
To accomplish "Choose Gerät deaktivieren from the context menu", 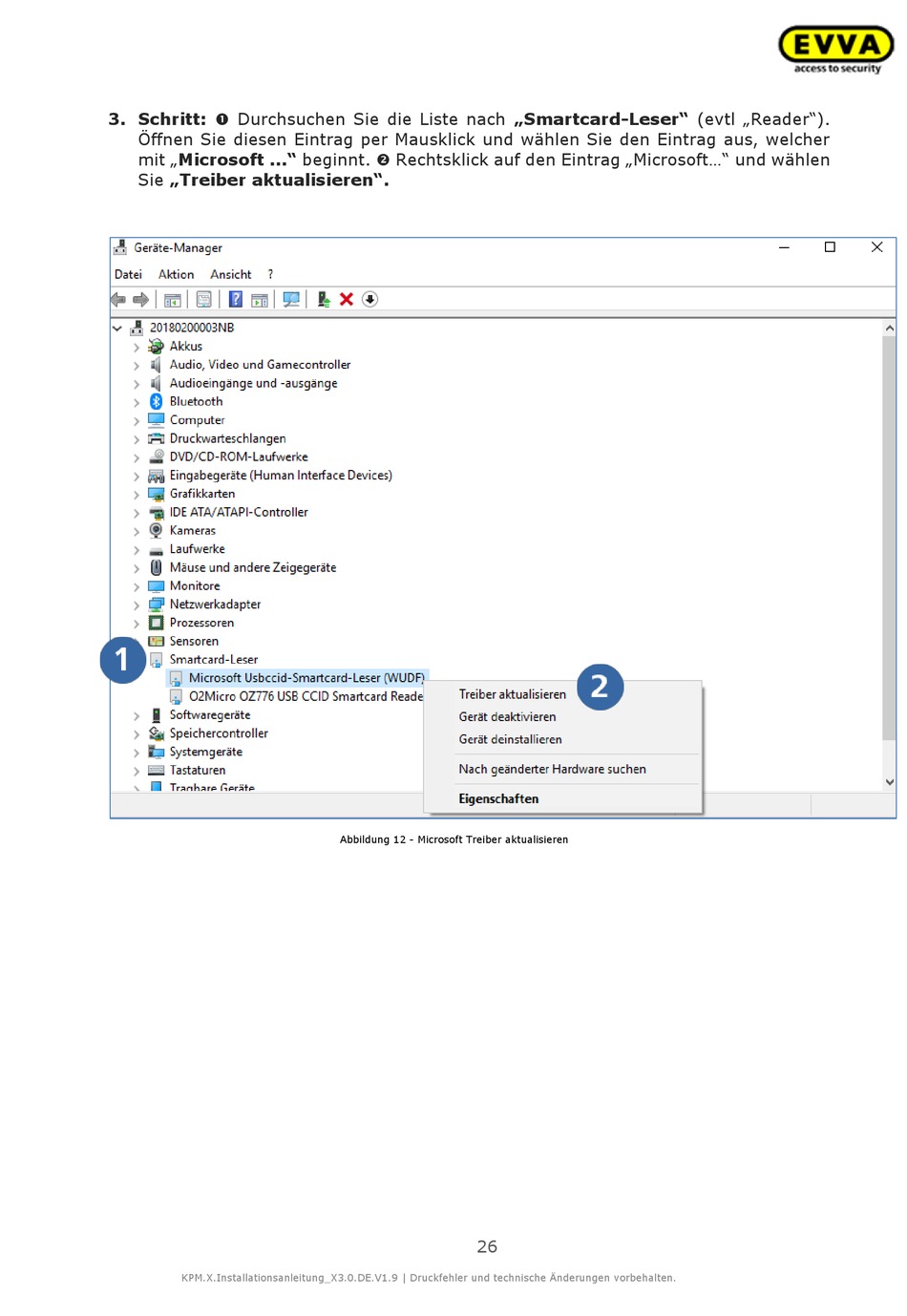I will [x=508, y=717].
